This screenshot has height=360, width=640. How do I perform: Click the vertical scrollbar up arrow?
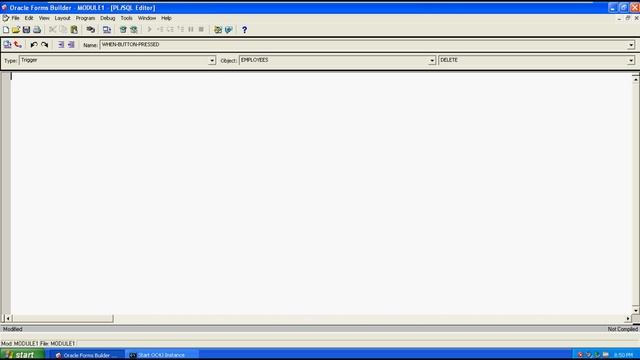click(636, 79)
